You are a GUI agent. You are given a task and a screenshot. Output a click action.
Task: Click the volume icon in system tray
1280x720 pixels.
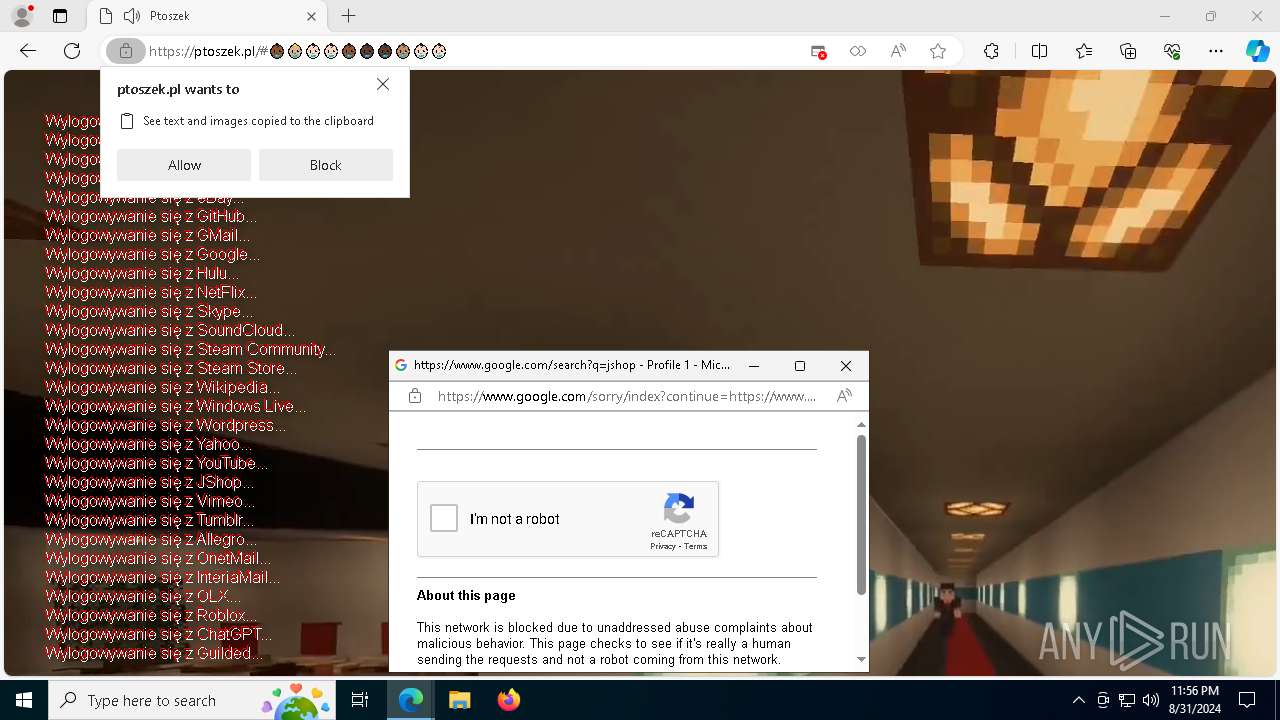click(x=1150, y=700)
